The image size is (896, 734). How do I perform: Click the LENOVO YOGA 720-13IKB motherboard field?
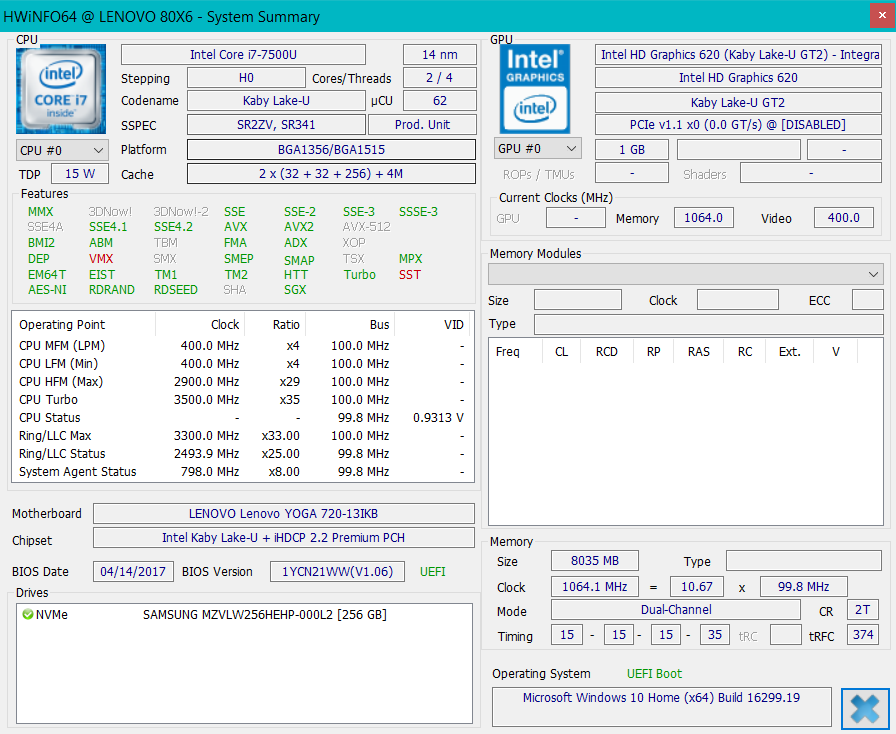pos(283,514)
